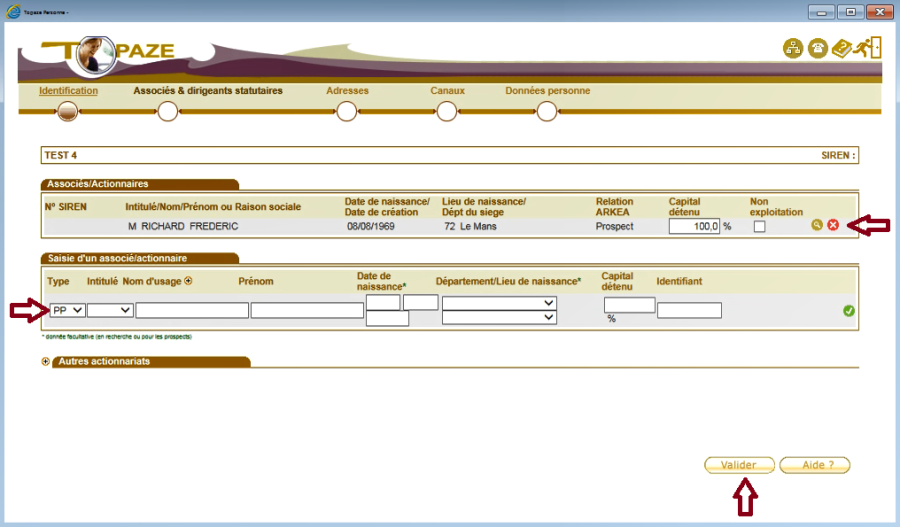Delete associate Richard Frederic with red X
Viewport: 900px width, 527px height.
click(833, 226)
